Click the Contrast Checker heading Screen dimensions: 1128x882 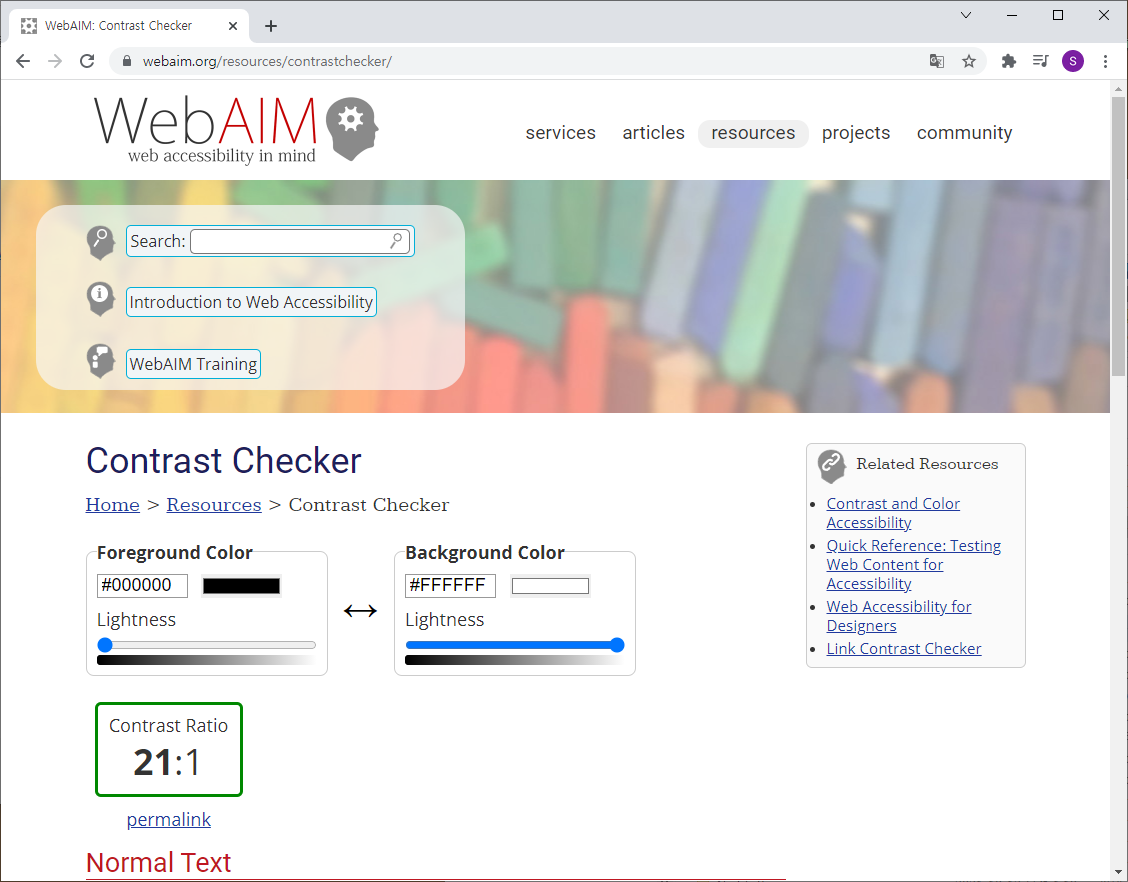click(224, 461)
